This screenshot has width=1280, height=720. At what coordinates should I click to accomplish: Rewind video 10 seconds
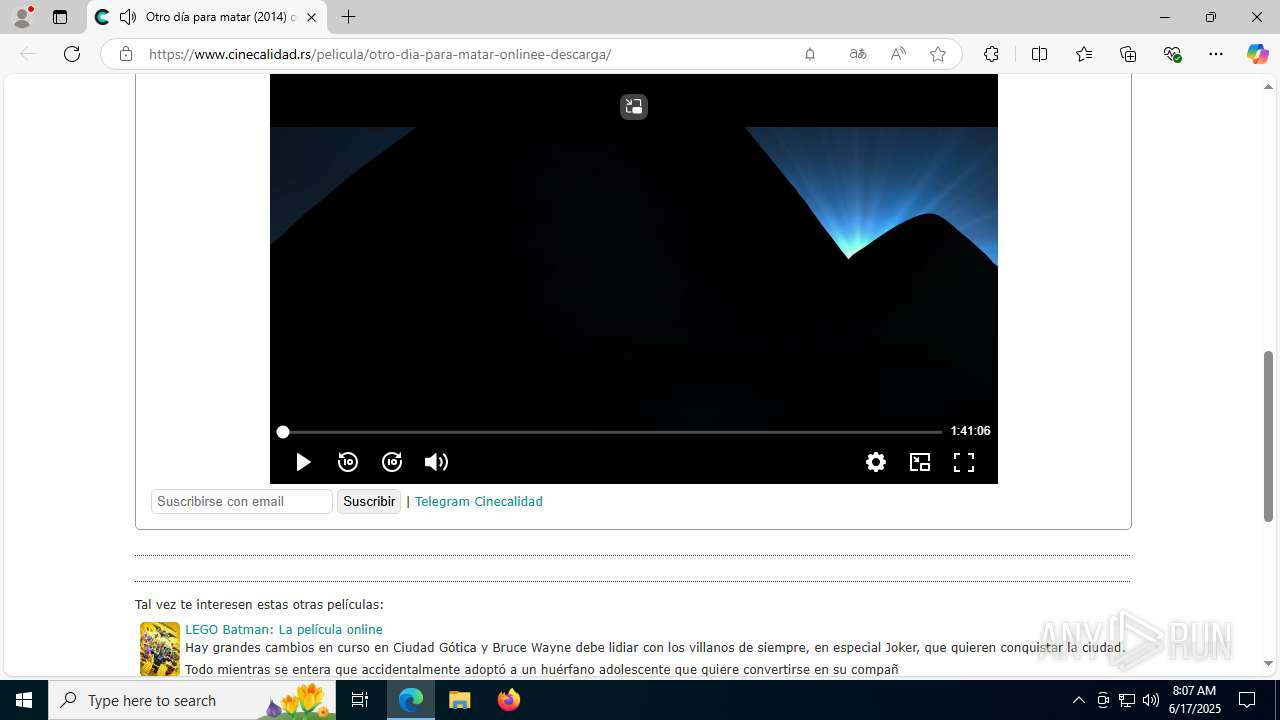click(348, 462)
